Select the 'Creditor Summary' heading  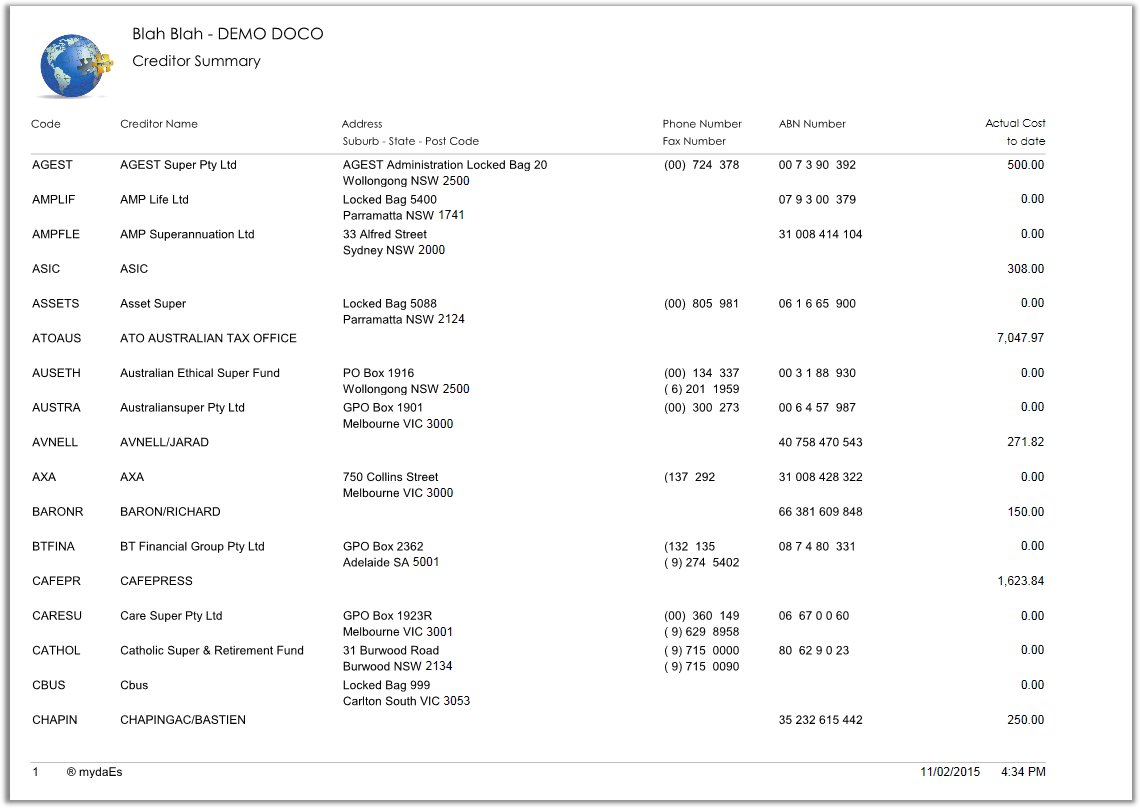[x=196, y=61]
